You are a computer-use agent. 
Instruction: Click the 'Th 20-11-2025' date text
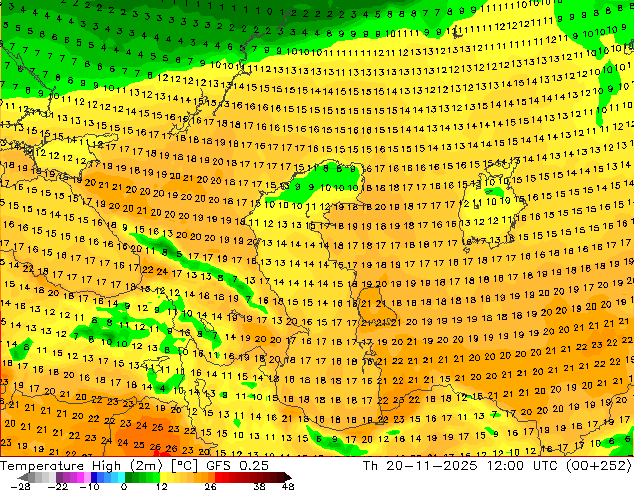[x=420, y=466]
